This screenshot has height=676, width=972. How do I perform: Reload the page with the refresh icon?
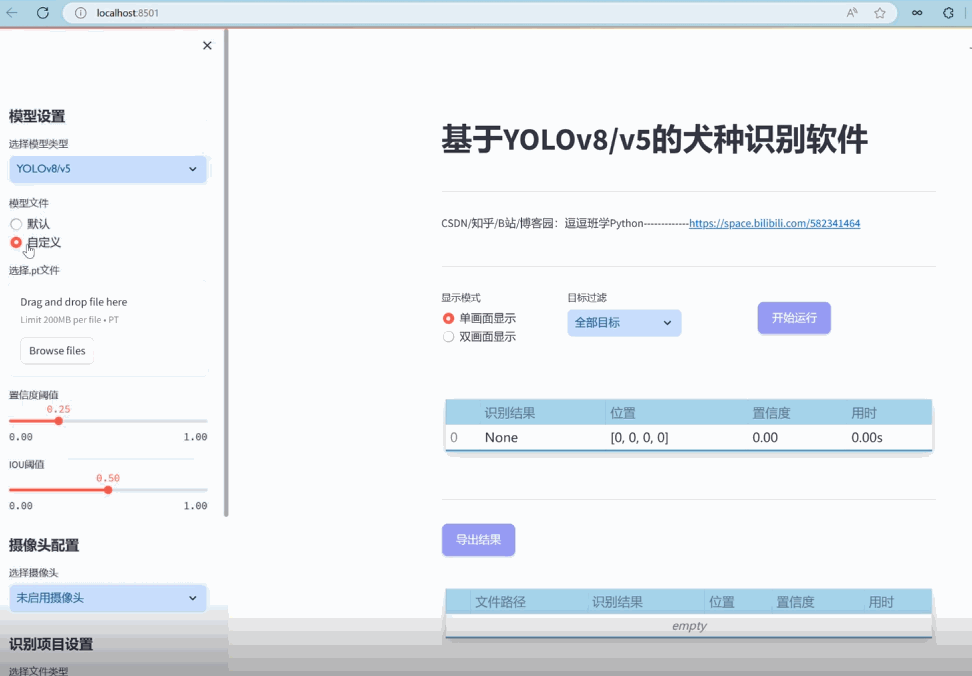tap(41, 13)
